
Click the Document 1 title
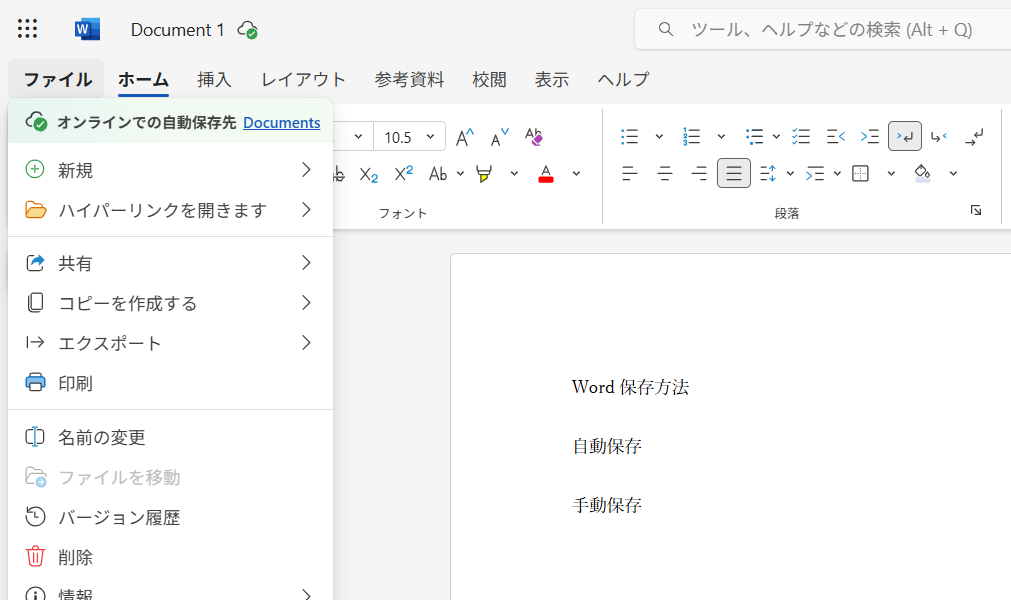(177, 30)
